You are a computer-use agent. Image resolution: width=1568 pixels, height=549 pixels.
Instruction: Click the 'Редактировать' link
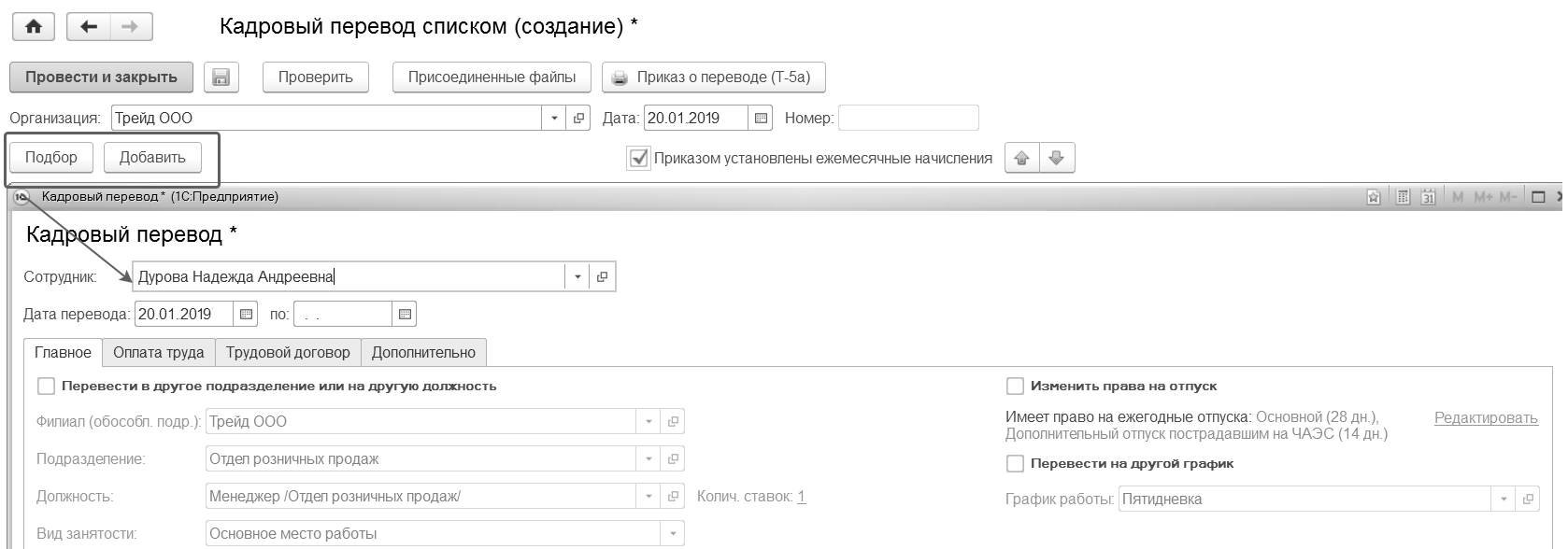[x=1486, y=418]
